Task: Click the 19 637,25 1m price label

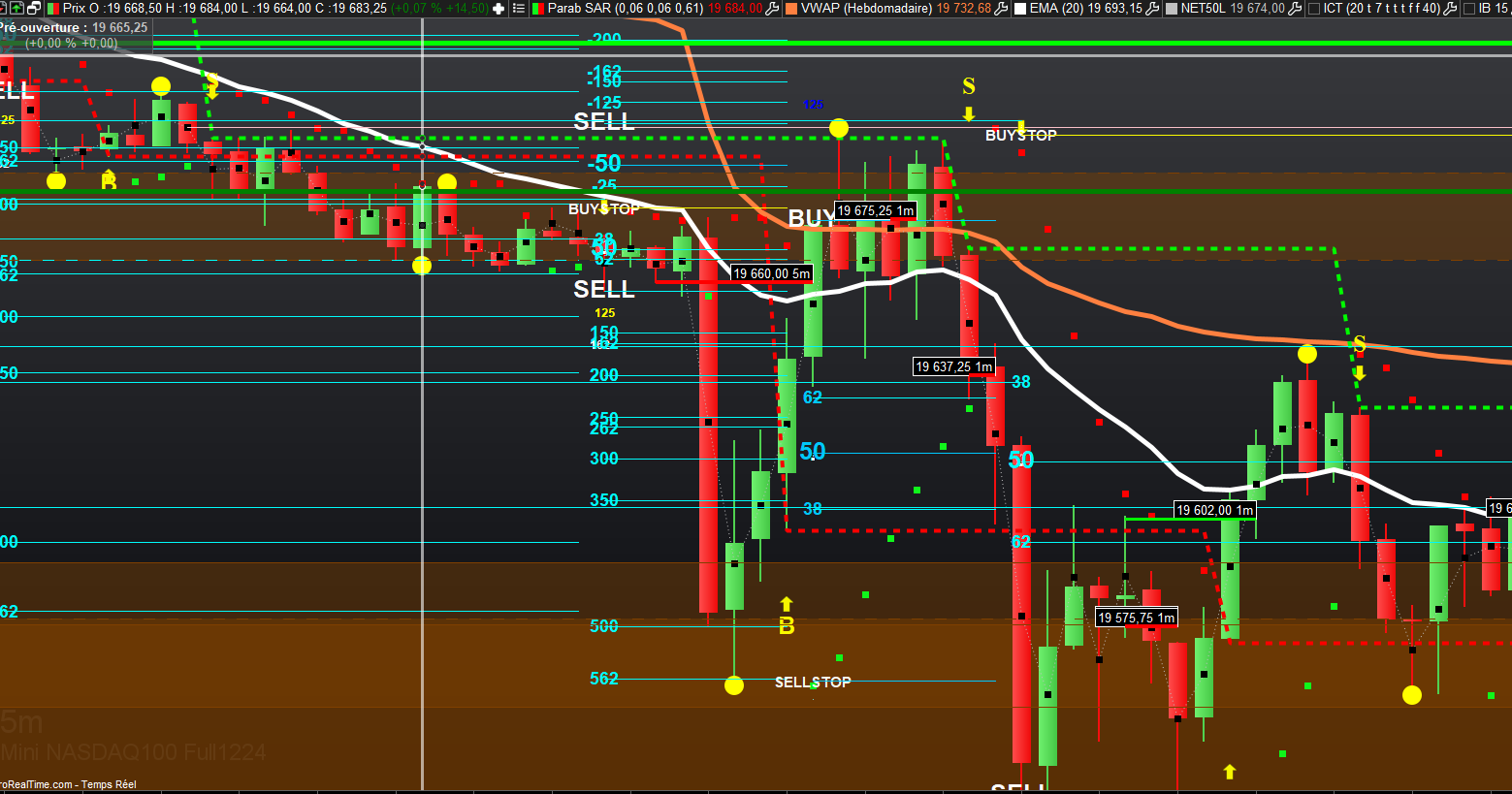Action: [954, 366]
